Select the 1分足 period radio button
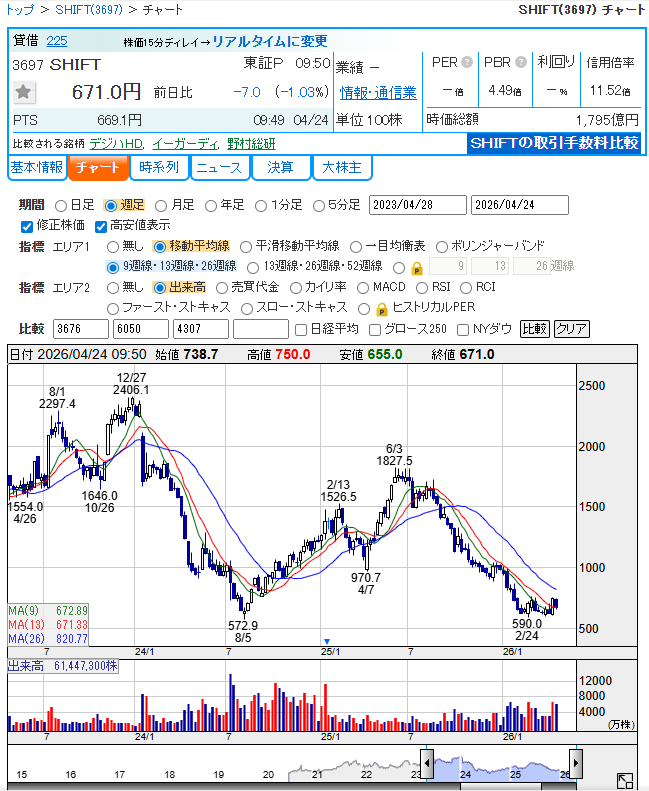Screen dimensions: 649x791 (261, 206)
